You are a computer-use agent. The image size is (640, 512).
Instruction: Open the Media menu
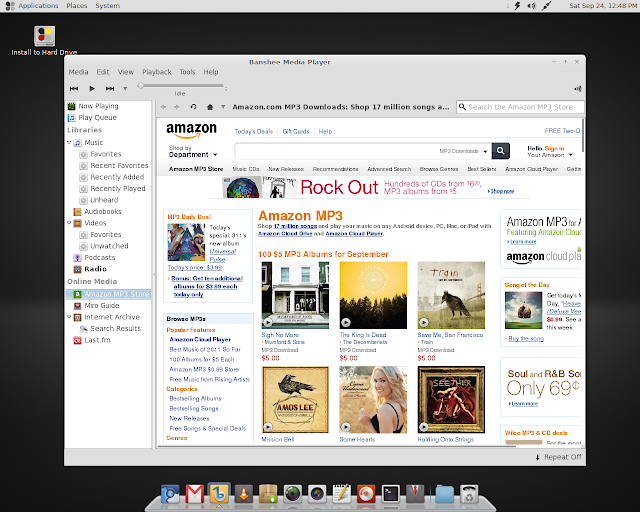[x=78, y=72]
